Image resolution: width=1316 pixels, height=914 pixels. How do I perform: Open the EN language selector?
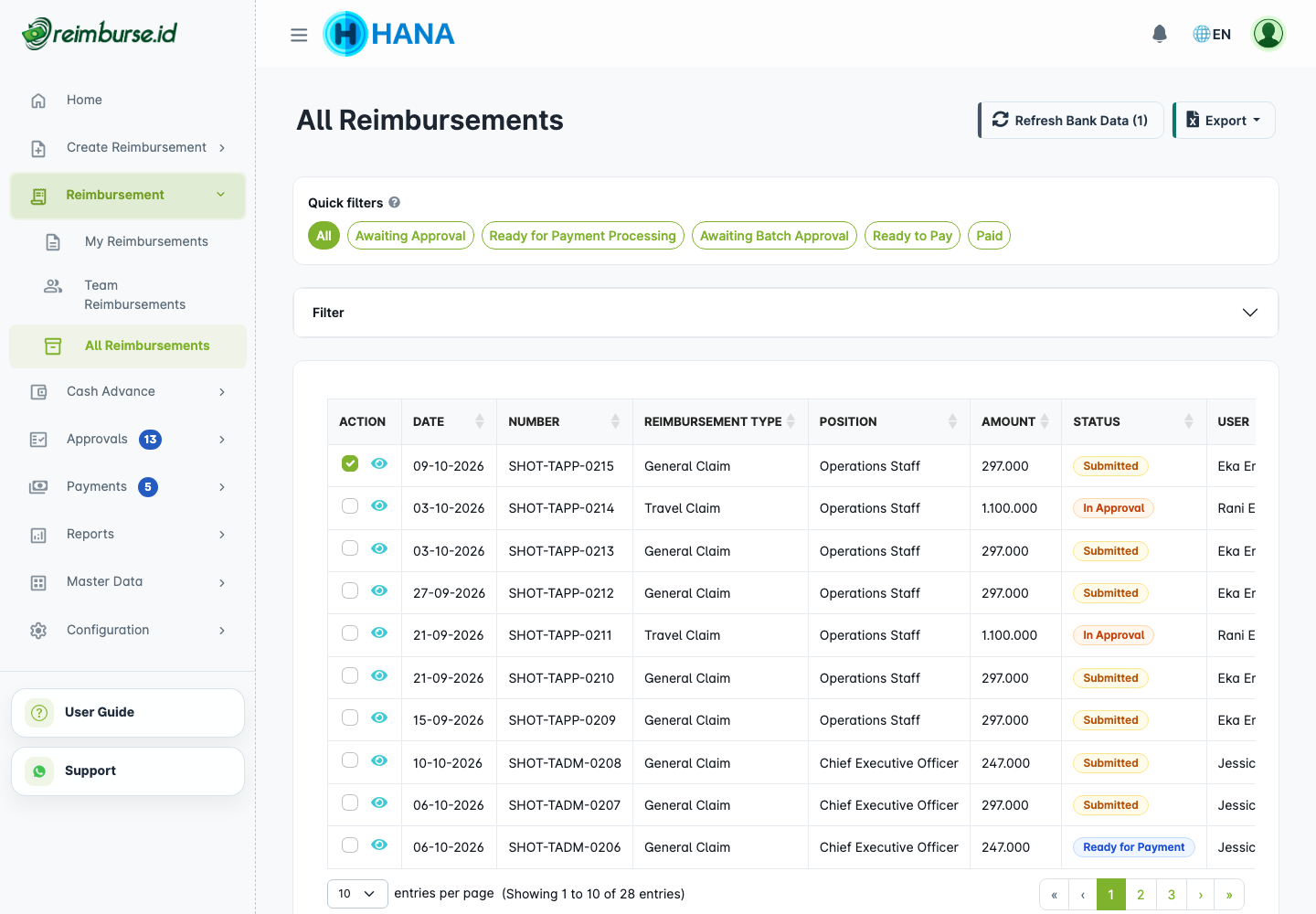coord(1212,34)
